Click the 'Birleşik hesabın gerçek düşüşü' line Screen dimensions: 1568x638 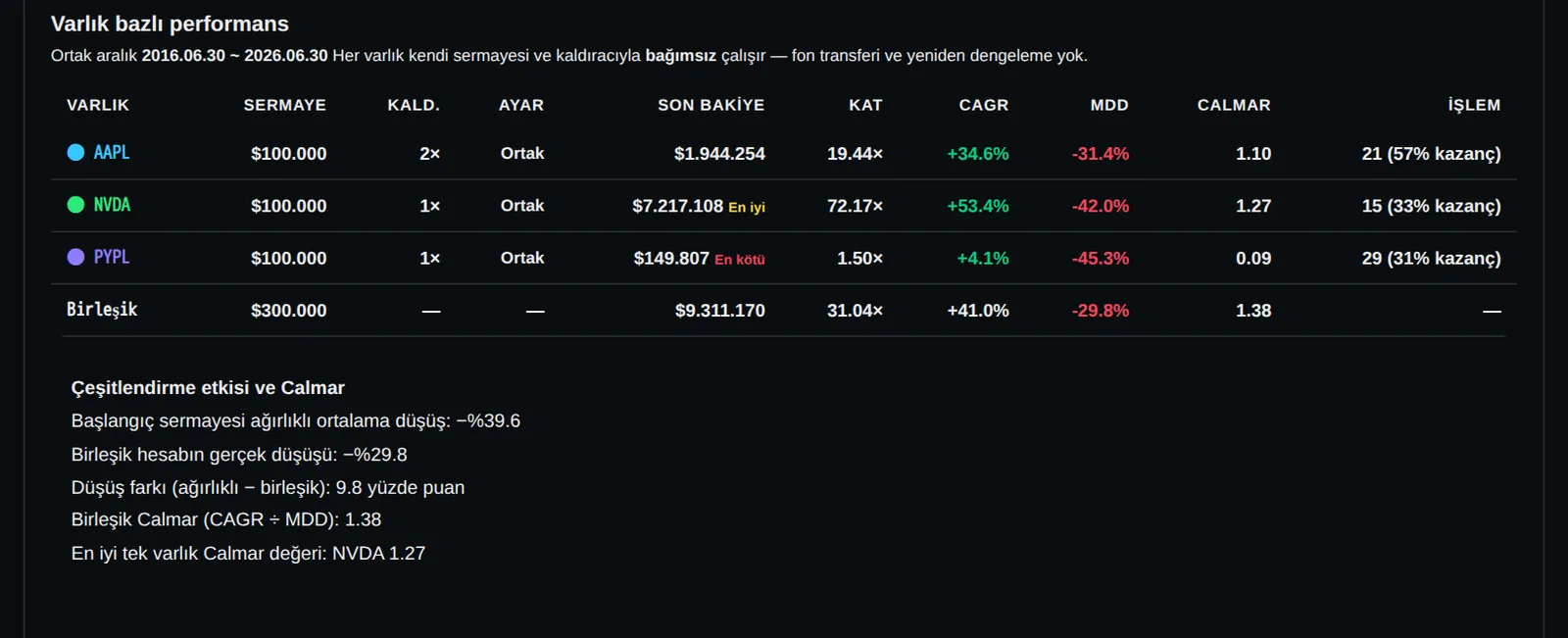pos(239,455)
